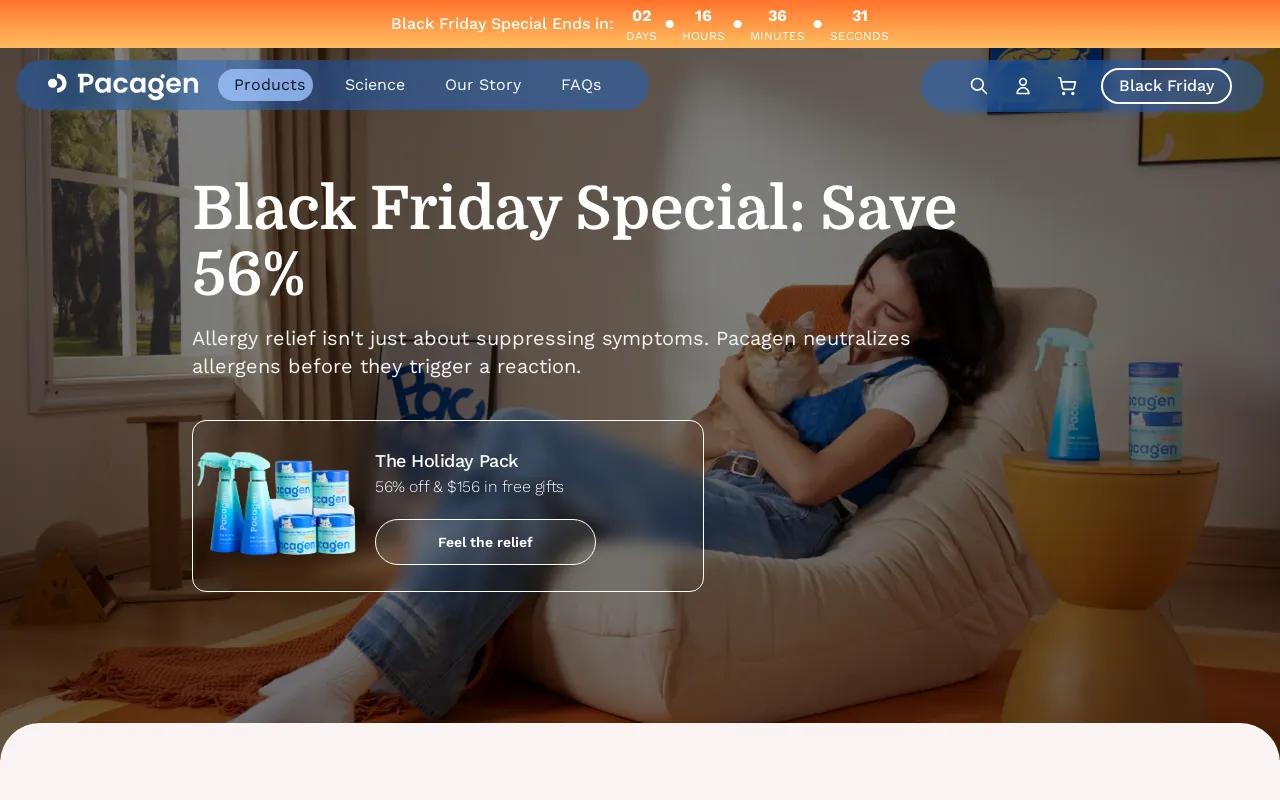
Task: Click the Black Friday outlined button
Action: (1166, 86)
